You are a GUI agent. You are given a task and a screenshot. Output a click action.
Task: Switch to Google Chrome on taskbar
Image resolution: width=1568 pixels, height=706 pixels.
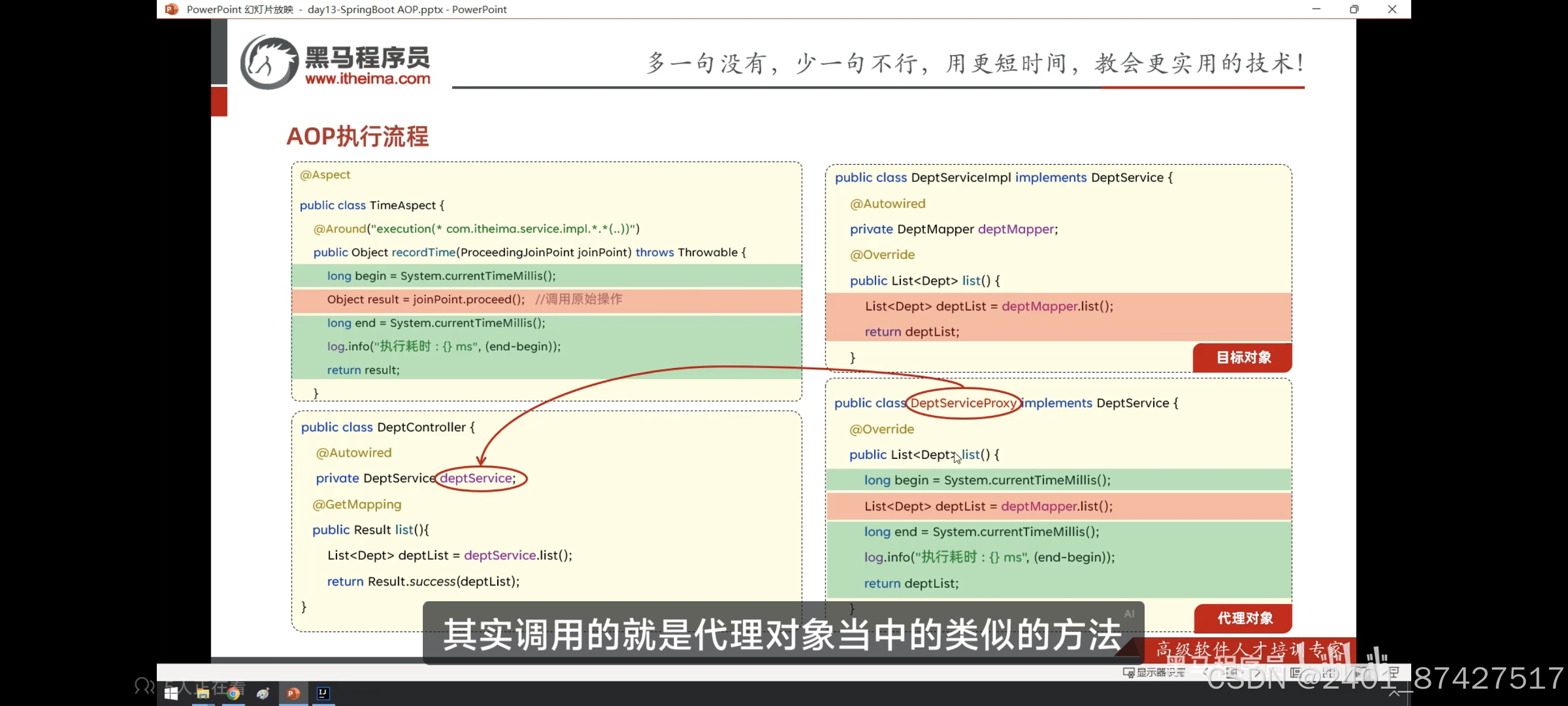pos(233,693)
